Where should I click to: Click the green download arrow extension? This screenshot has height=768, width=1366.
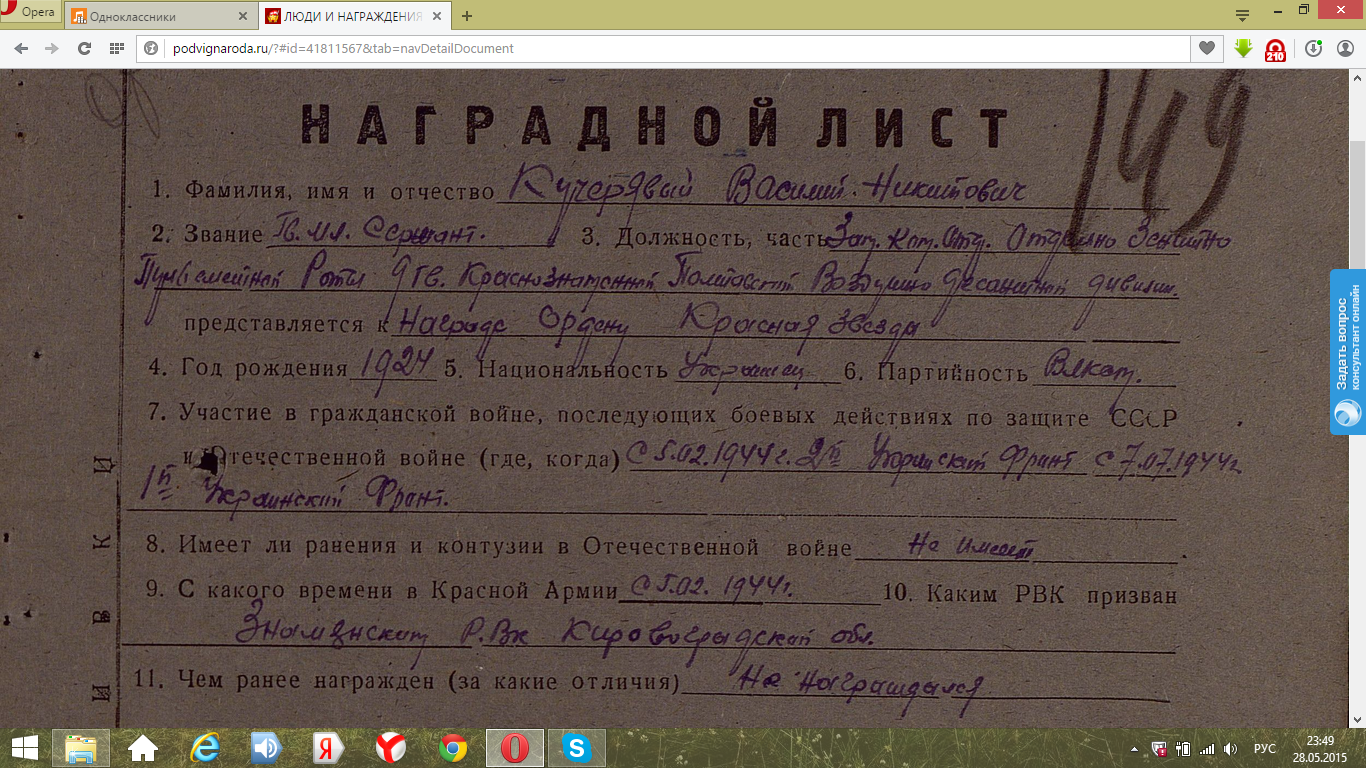tap(1243, 48)
